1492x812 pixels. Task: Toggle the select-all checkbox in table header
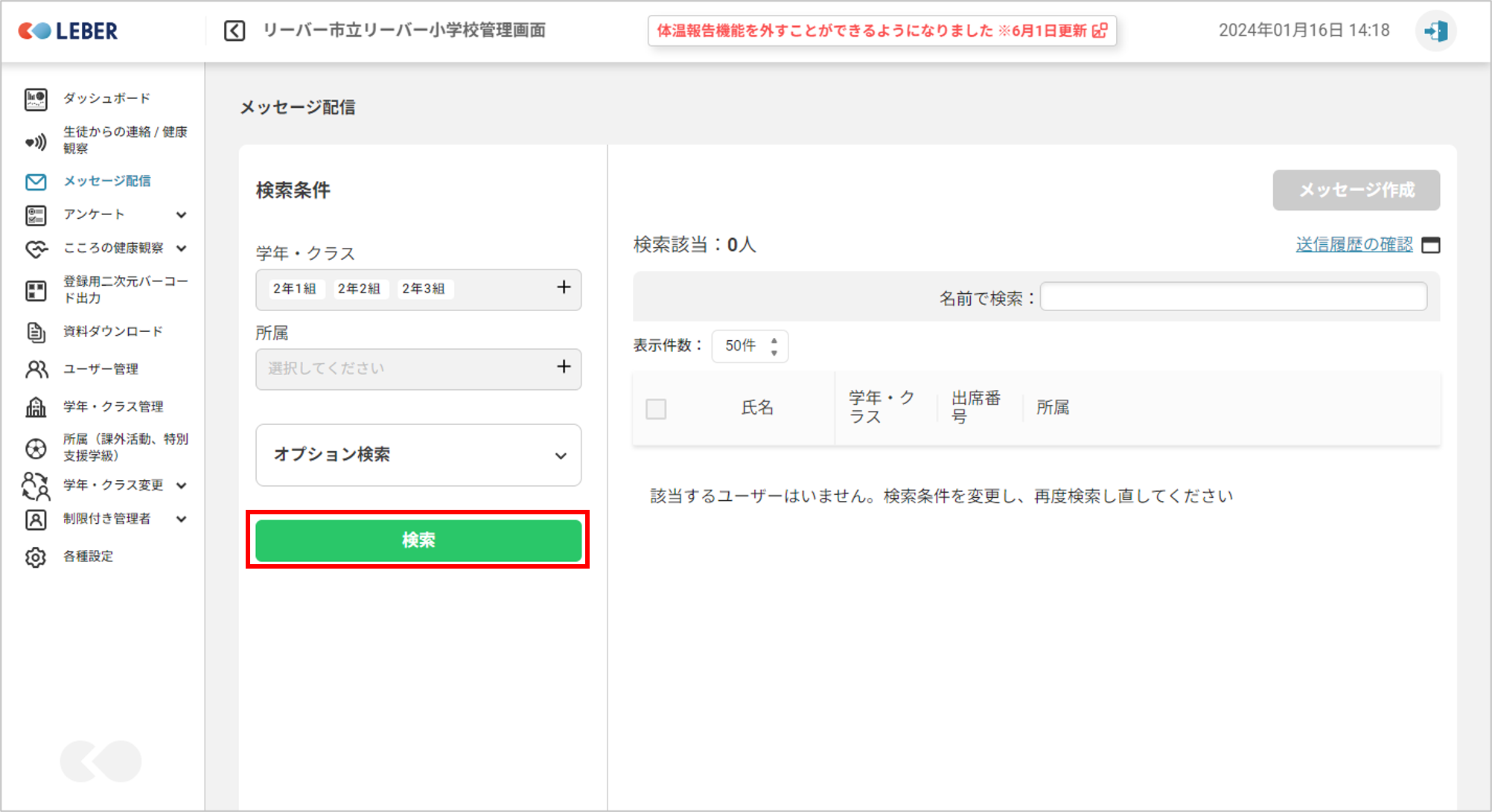[x=656, y=409]
